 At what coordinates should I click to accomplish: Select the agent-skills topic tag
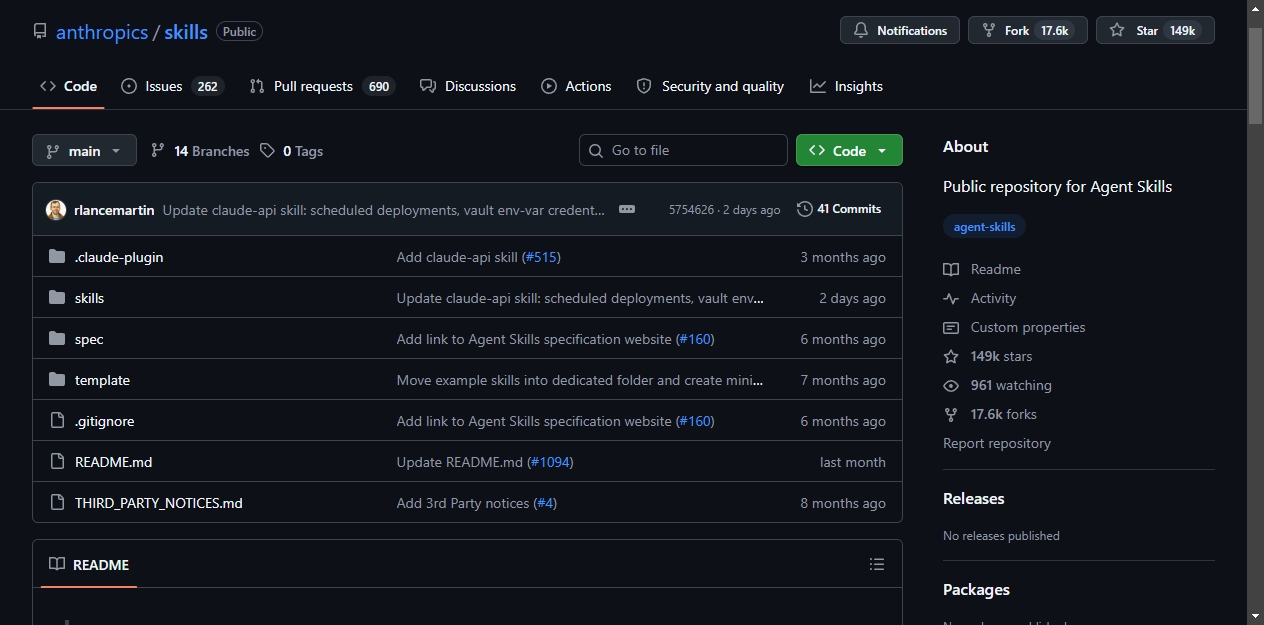point(984,227)
